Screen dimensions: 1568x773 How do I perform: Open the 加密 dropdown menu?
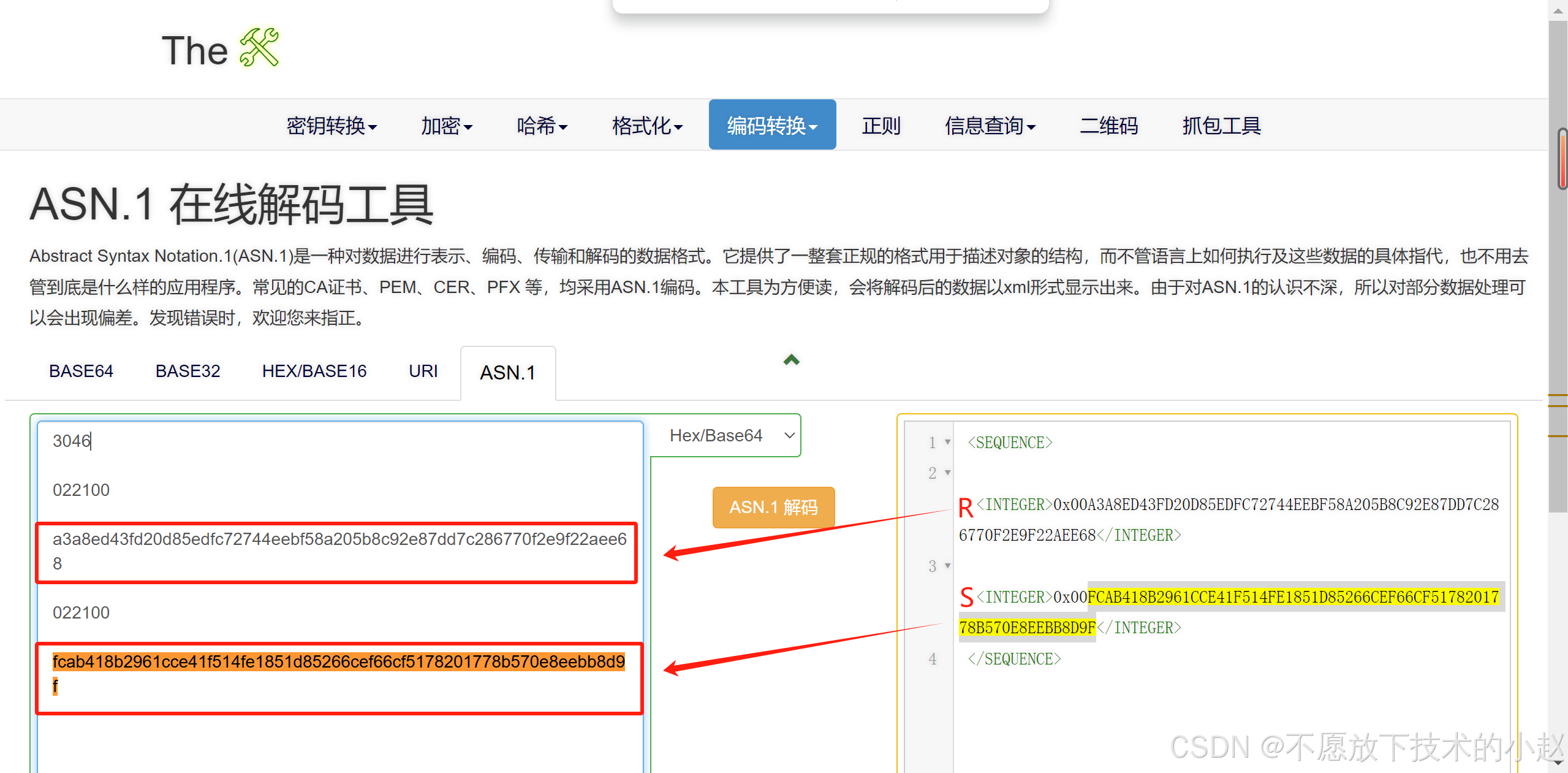(x=446, y=126)
